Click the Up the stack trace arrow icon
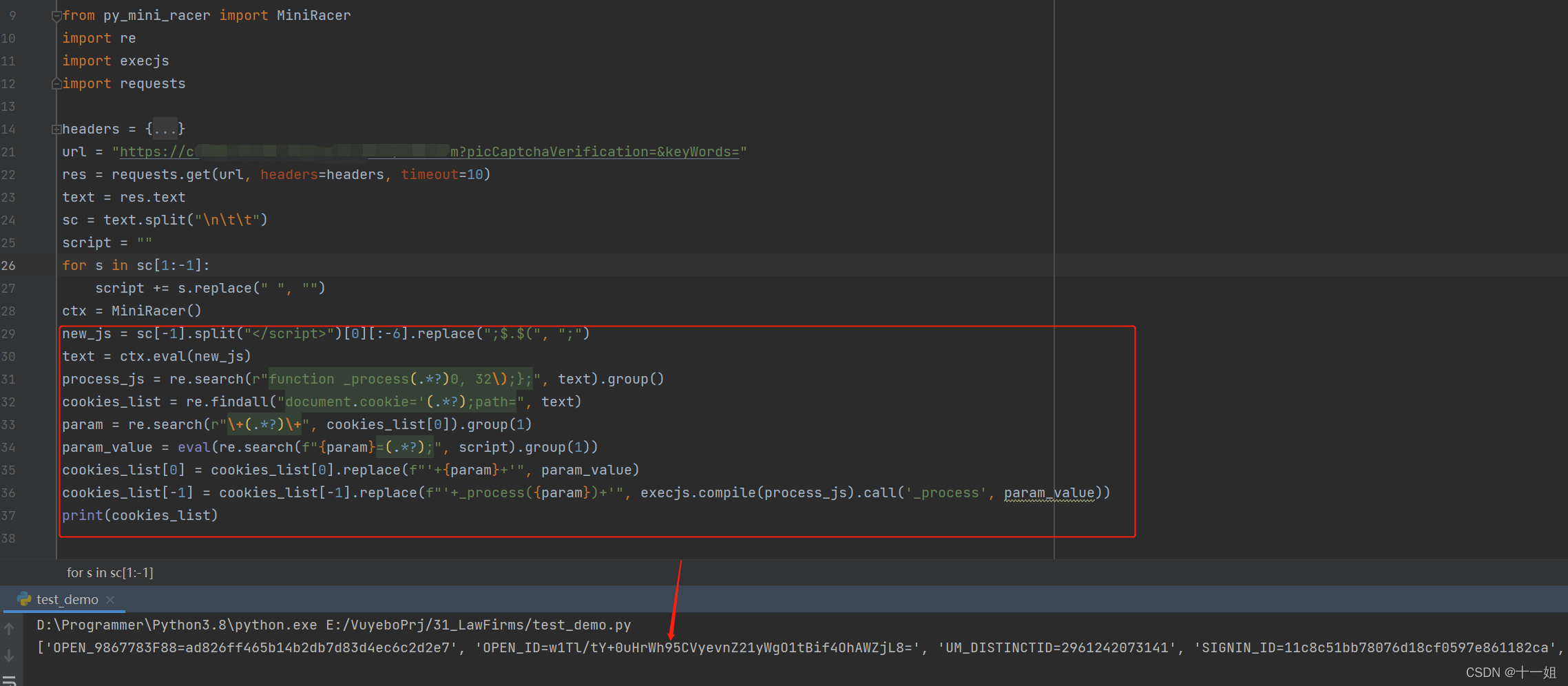 pos(9,628)
